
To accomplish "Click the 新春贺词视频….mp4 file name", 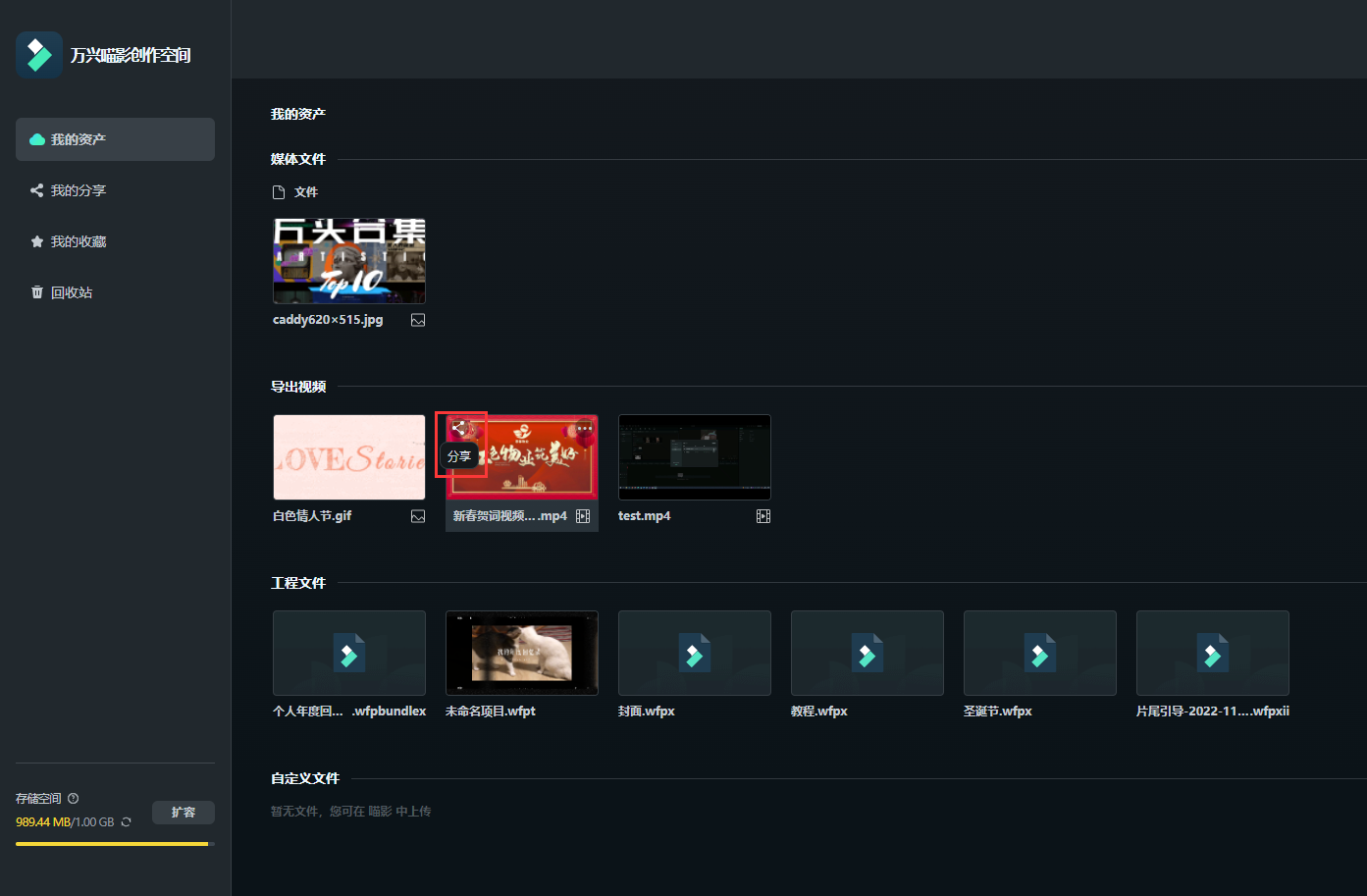I will point(510,516).
